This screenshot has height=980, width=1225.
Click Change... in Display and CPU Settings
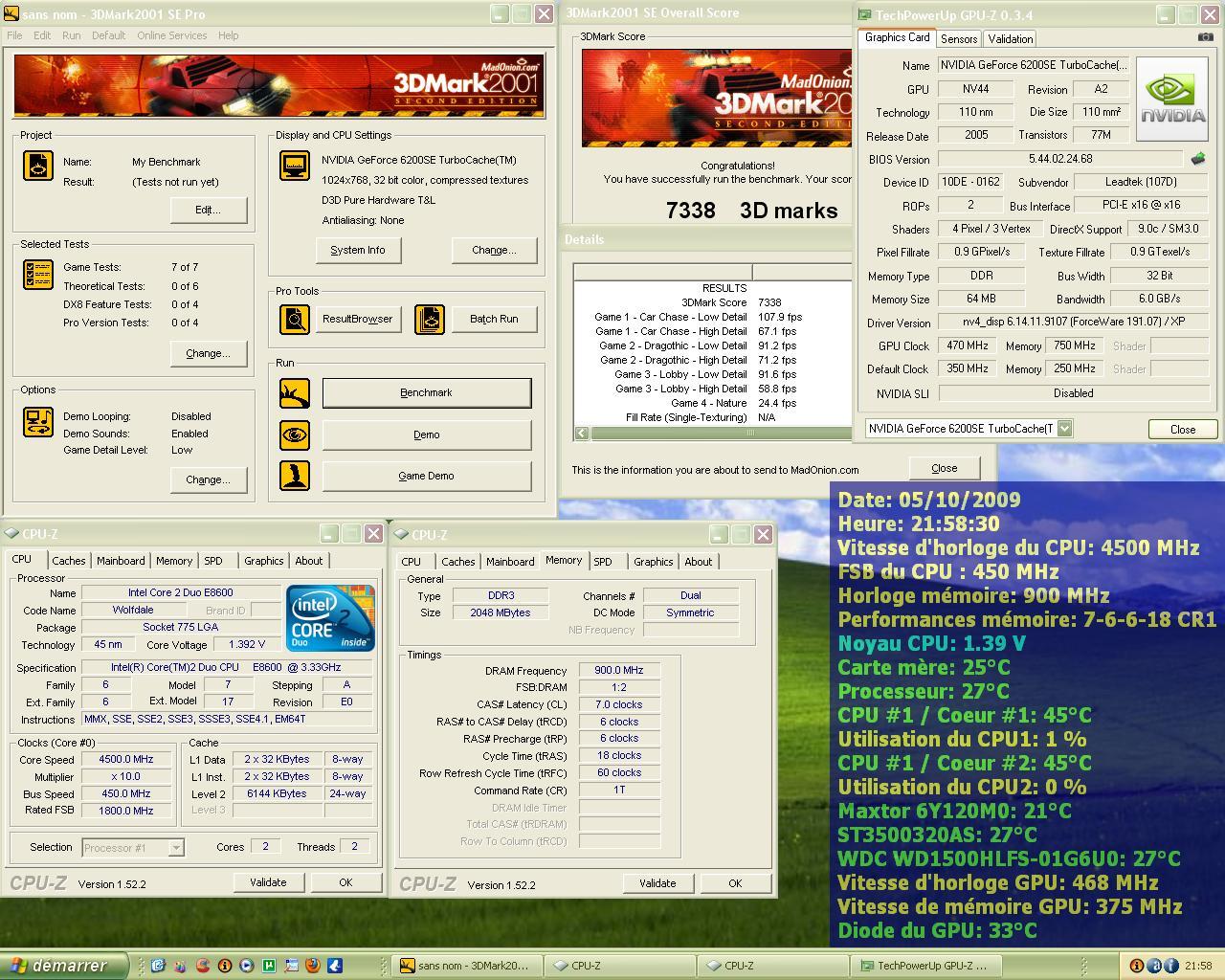tap(494, 250)
